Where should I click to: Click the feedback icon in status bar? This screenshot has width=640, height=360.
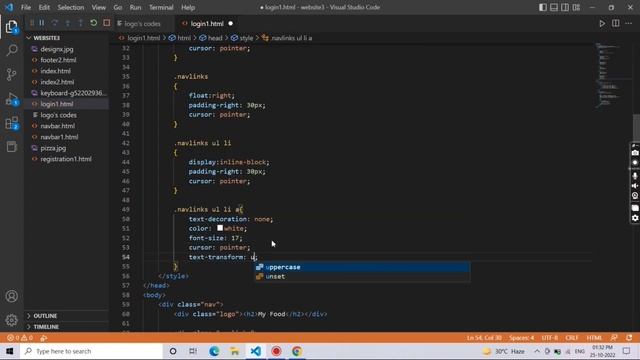[x=614, y=338]
